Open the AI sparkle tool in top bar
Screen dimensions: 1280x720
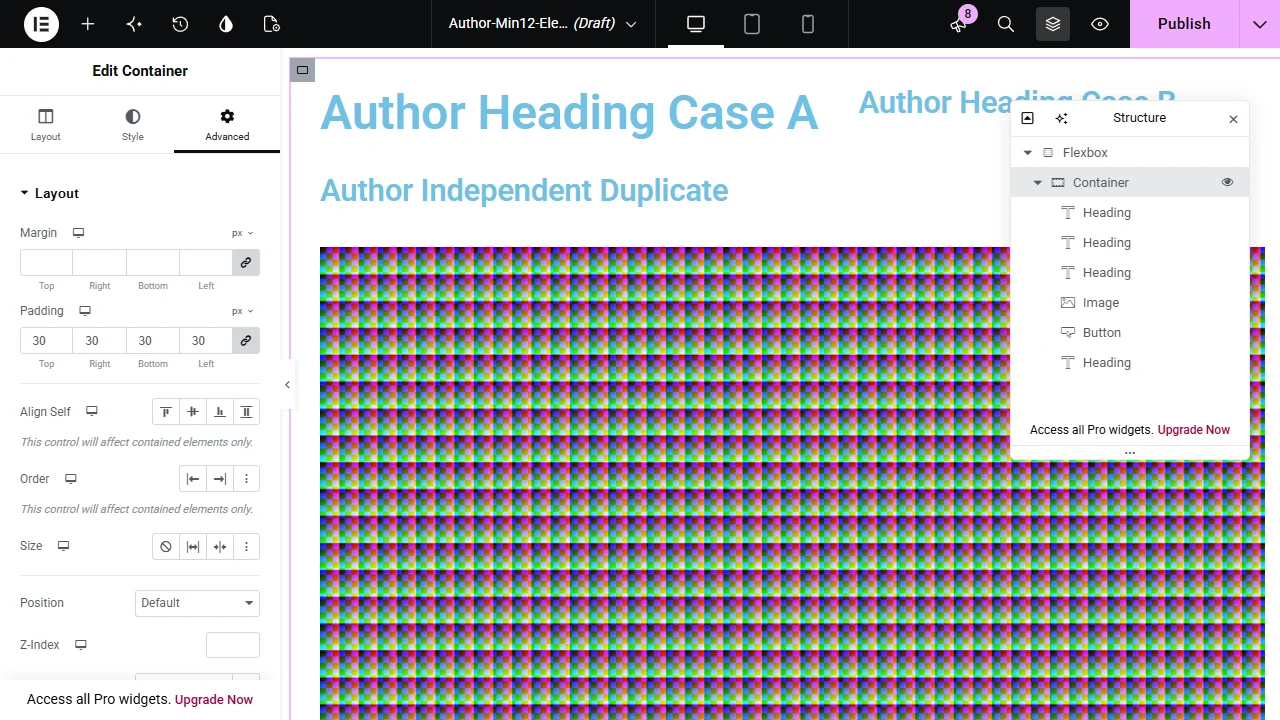(134, 24)
